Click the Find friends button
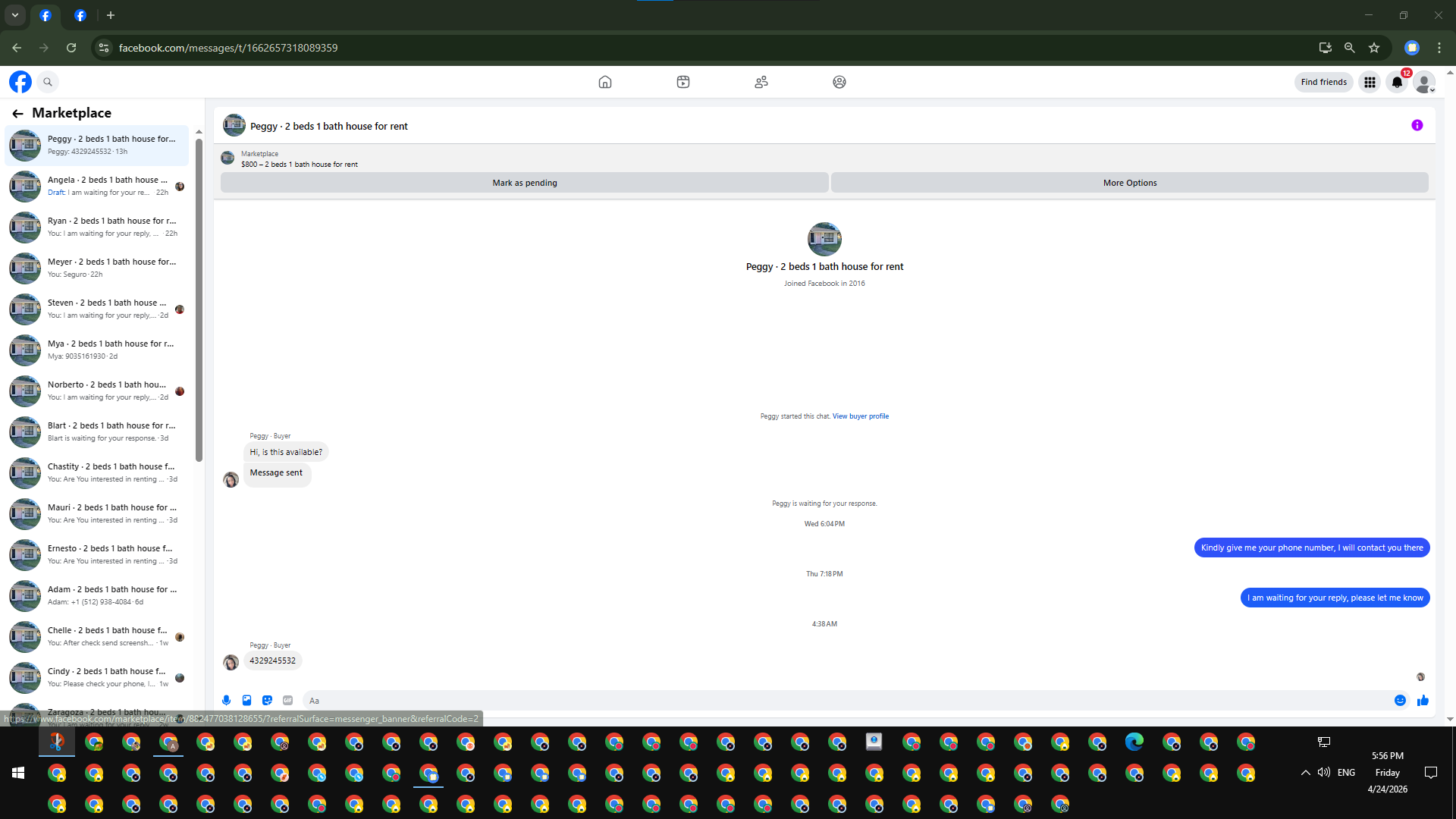Image resolution: width=1456 pixels, height=819 pixels. coord(1323,82)
